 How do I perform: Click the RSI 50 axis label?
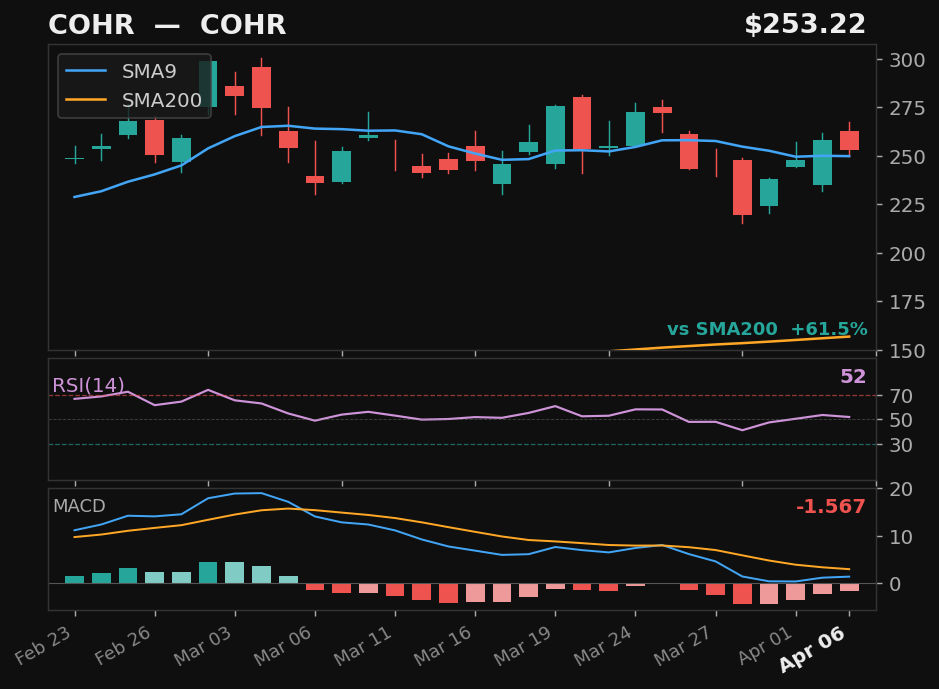click(901, 420)
